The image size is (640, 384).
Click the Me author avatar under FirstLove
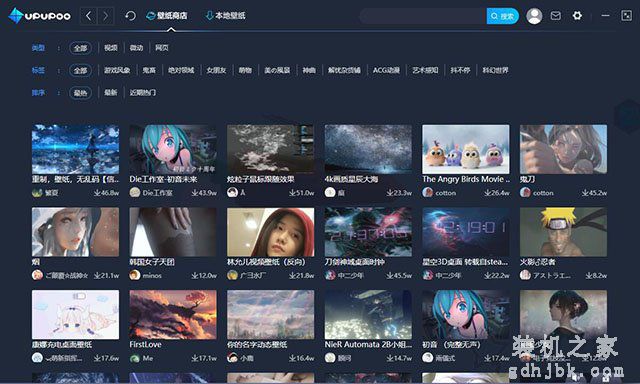pyautogui.click(x=135, y=358)
